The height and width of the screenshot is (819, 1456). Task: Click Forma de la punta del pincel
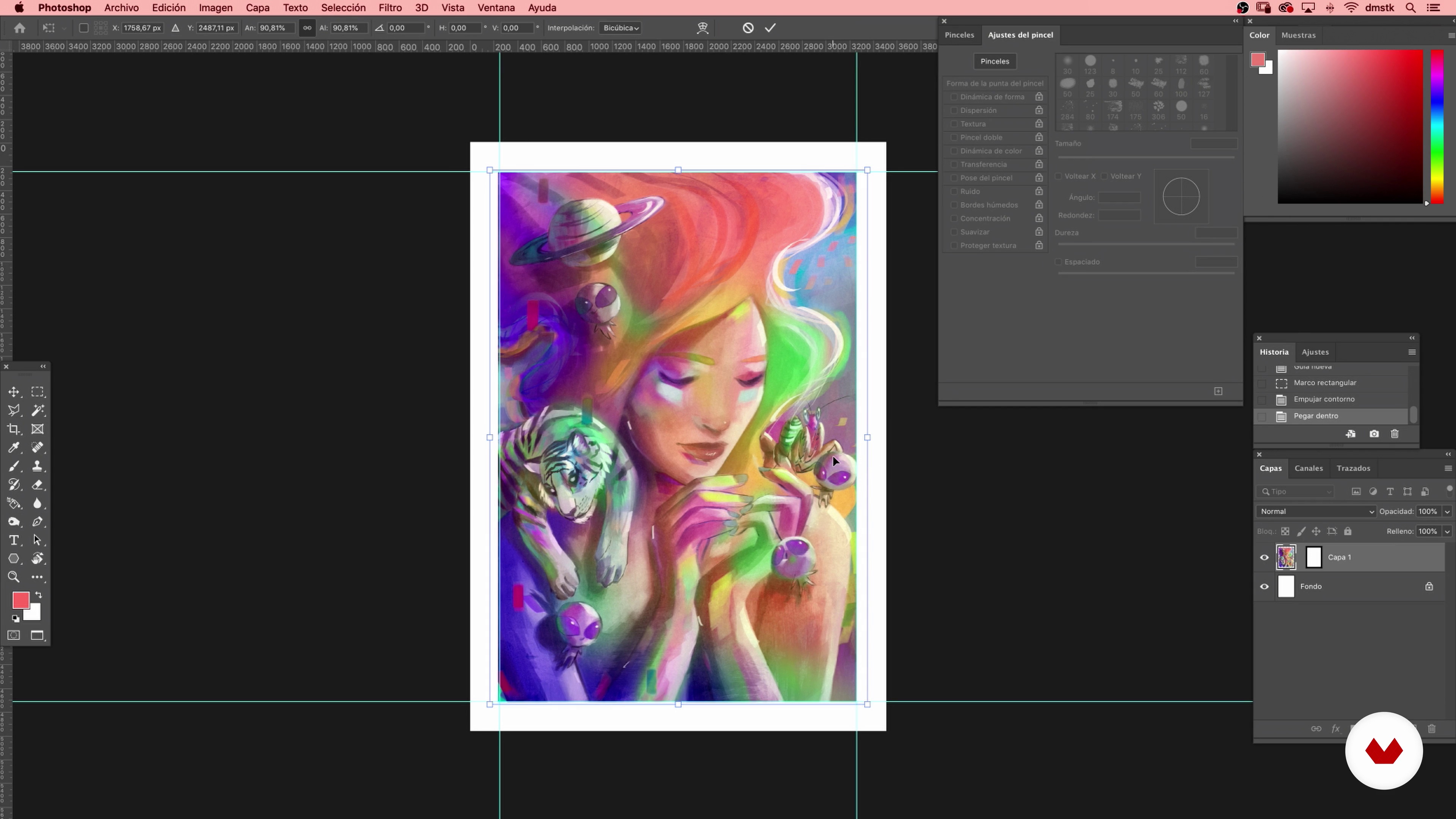[x=995, y=83]
